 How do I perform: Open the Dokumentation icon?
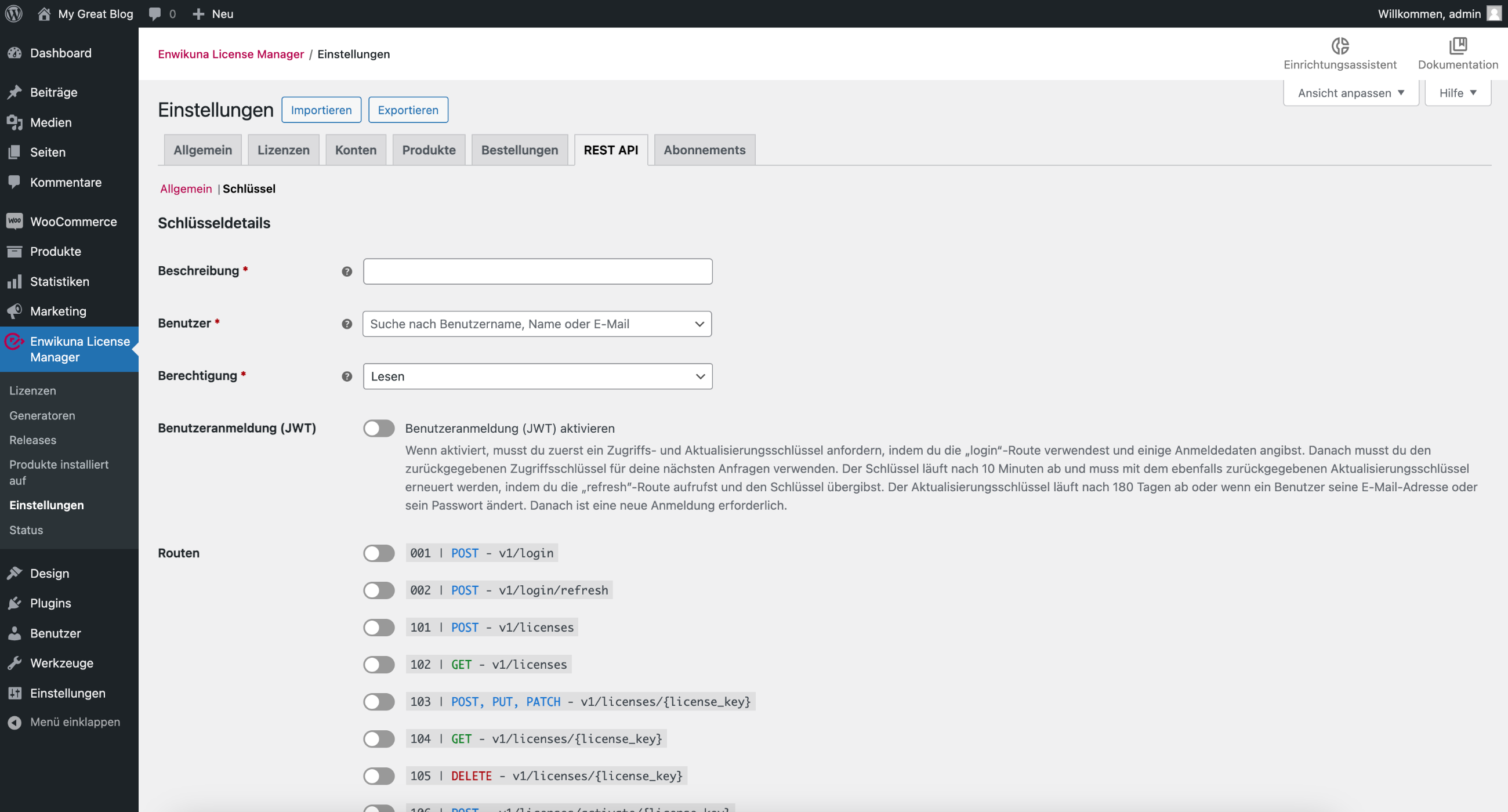point(1458,45)
